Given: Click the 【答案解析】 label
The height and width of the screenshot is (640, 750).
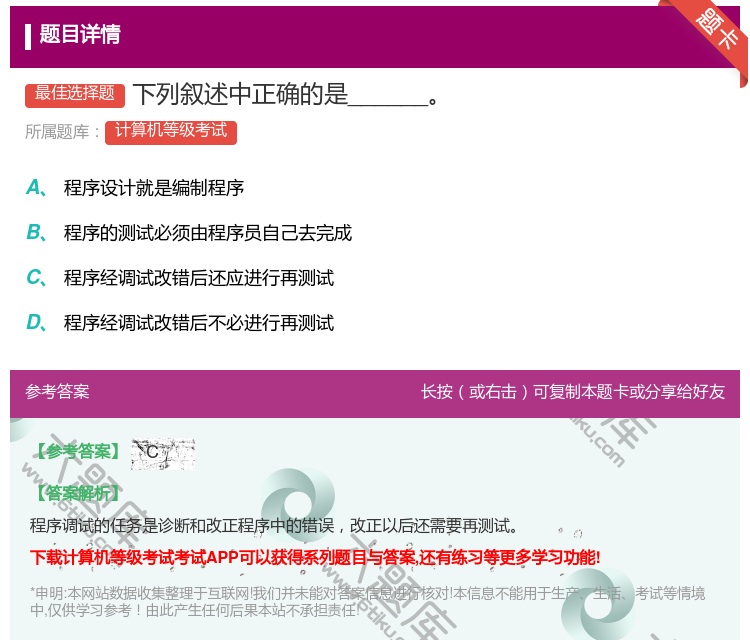Looking at the screenshot, I should point(78,493).
